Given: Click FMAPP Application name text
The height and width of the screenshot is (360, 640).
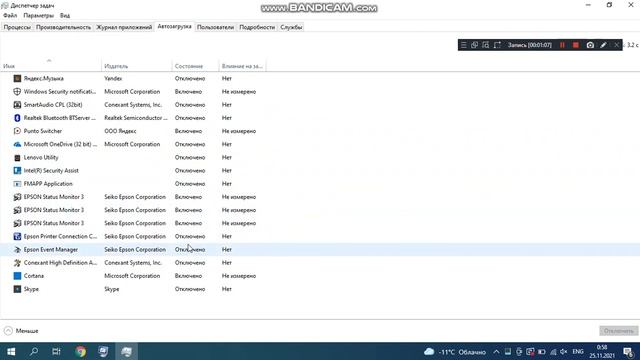Looking at the screenshot, I should [48, 184].
